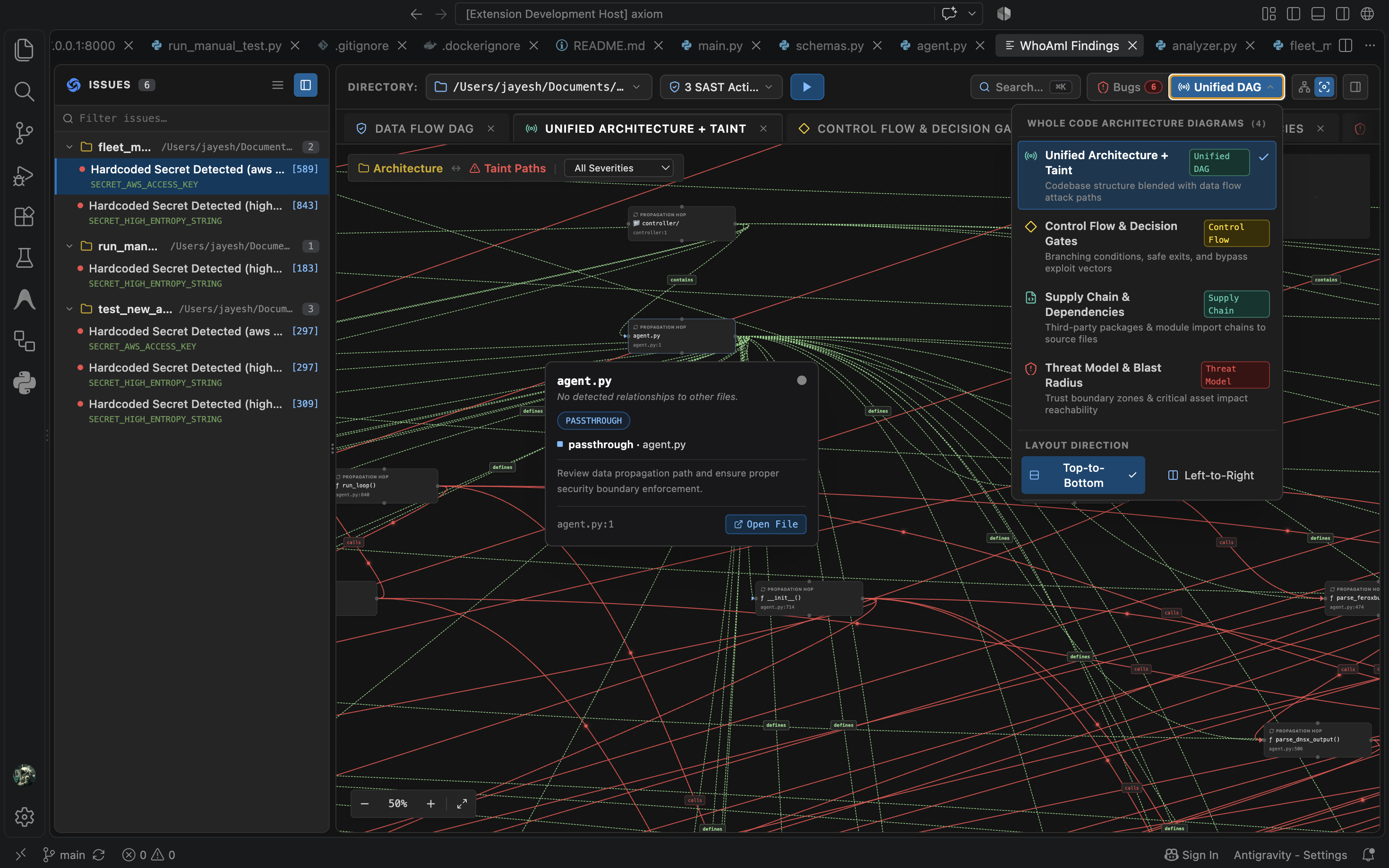This screenshot has width=1389, height=868.
Task: Open the Testing flask icon
Action: click(24, 258)
